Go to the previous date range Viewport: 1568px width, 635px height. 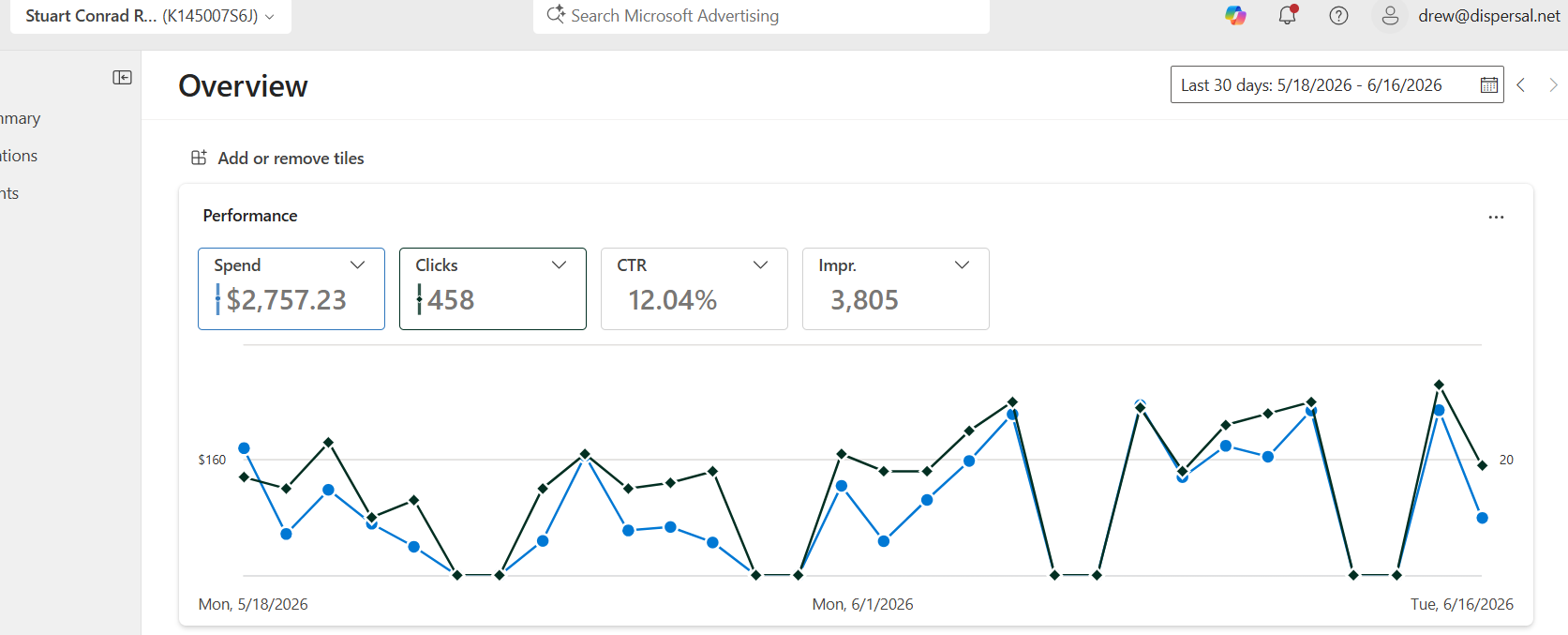[1521, 84]
